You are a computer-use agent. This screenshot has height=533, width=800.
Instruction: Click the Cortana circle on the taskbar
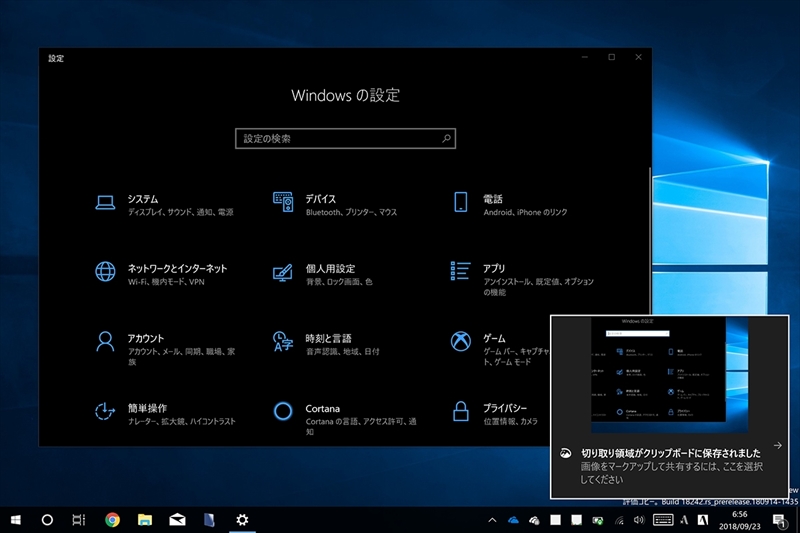pos(47,520)
